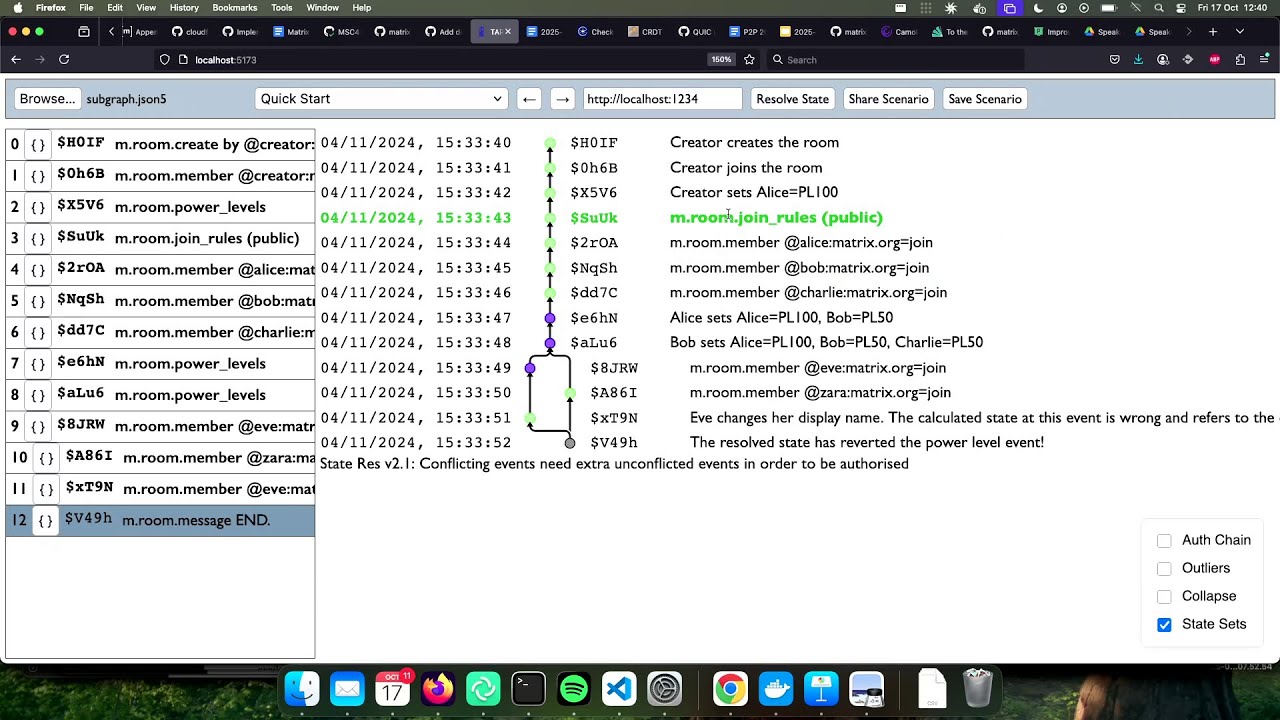
Task: Open the JSON braces icon for $A86I row
Action: 46,458
